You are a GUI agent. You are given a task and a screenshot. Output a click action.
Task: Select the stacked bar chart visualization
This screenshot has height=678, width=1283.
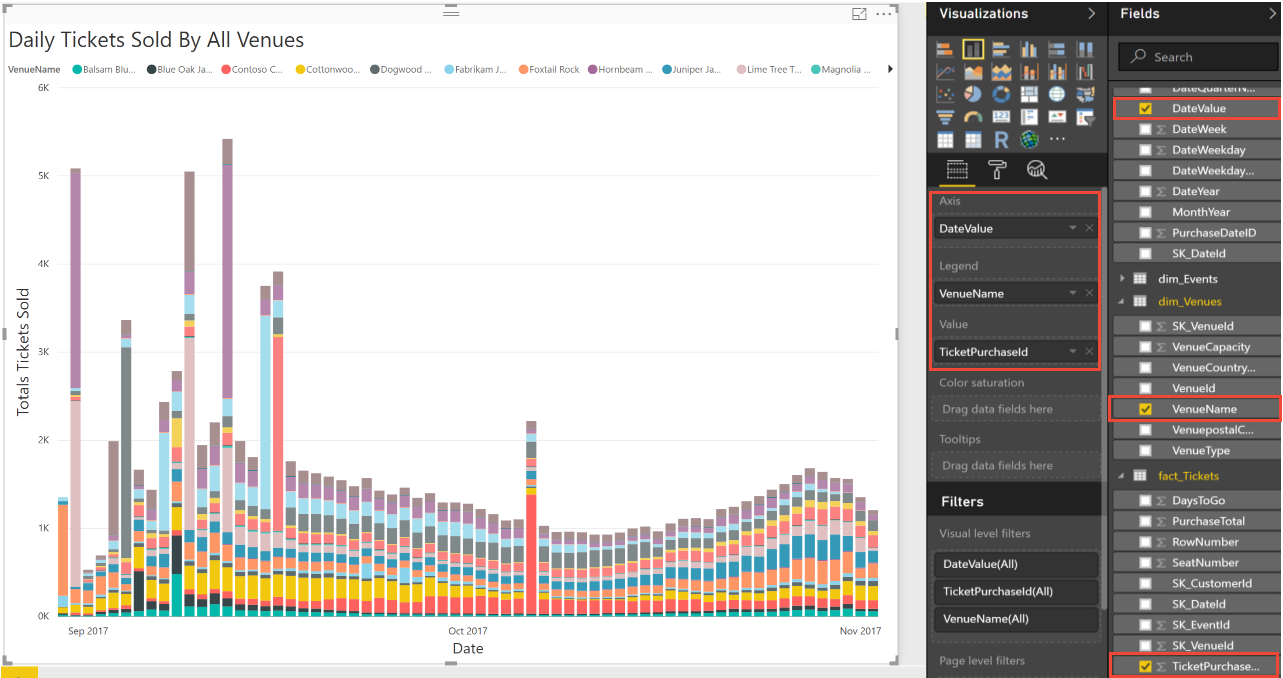point(945,49)
